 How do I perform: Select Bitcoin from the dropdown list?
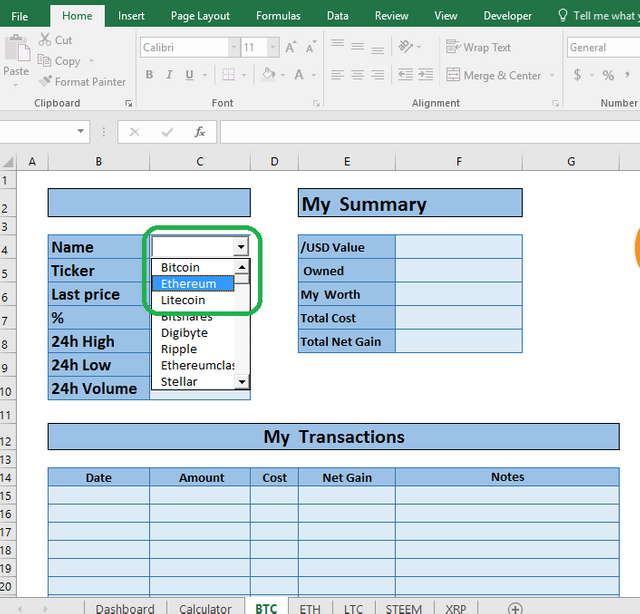point(193,267)
